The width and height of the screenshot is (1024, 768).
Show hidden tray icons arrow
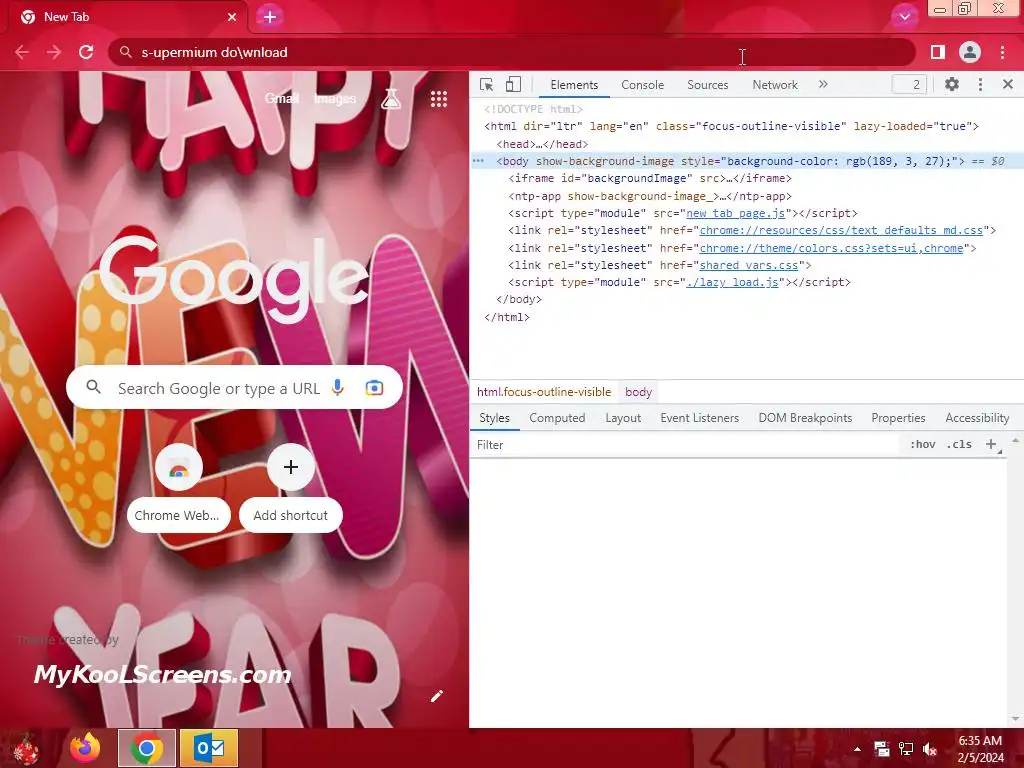tap(857, 749)
